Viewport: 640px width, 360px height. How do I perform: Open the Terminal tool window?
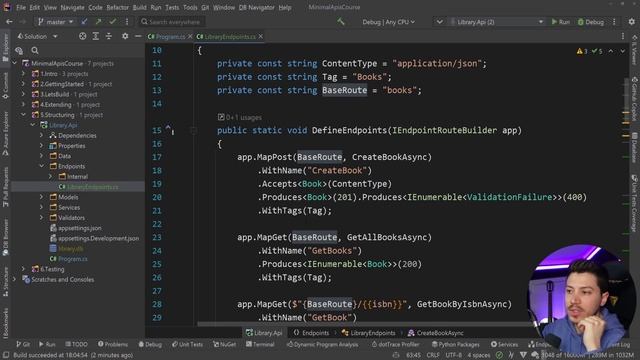click(260, 344)
